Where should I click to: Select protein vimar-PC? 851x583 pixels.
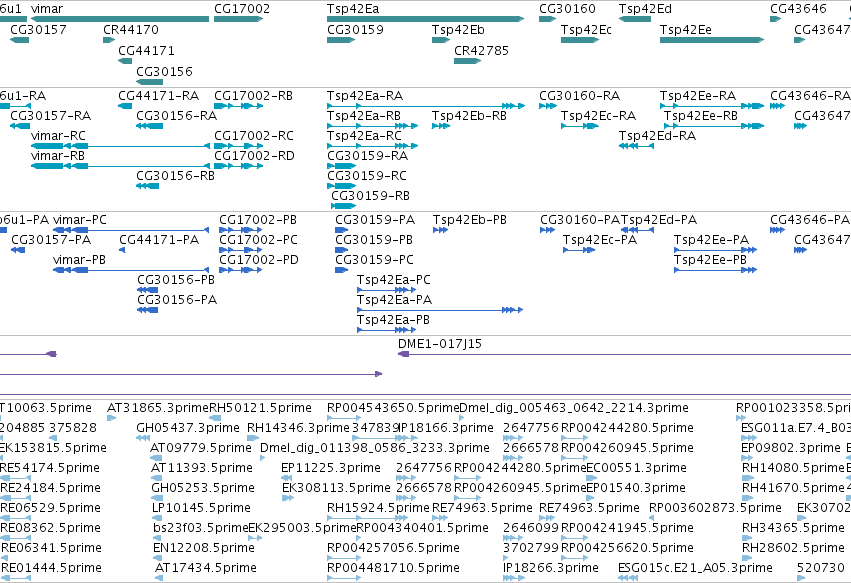pyautogui.click(x=131, y=230)
